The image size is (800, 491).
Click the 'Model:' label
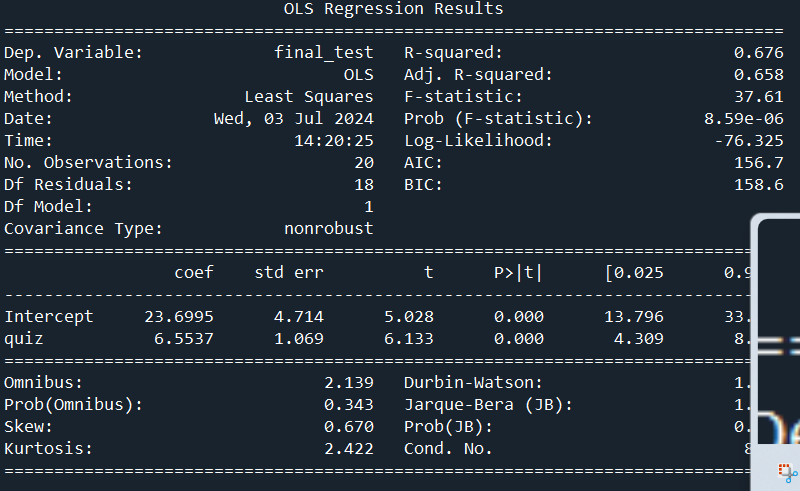tap(33, 75)
